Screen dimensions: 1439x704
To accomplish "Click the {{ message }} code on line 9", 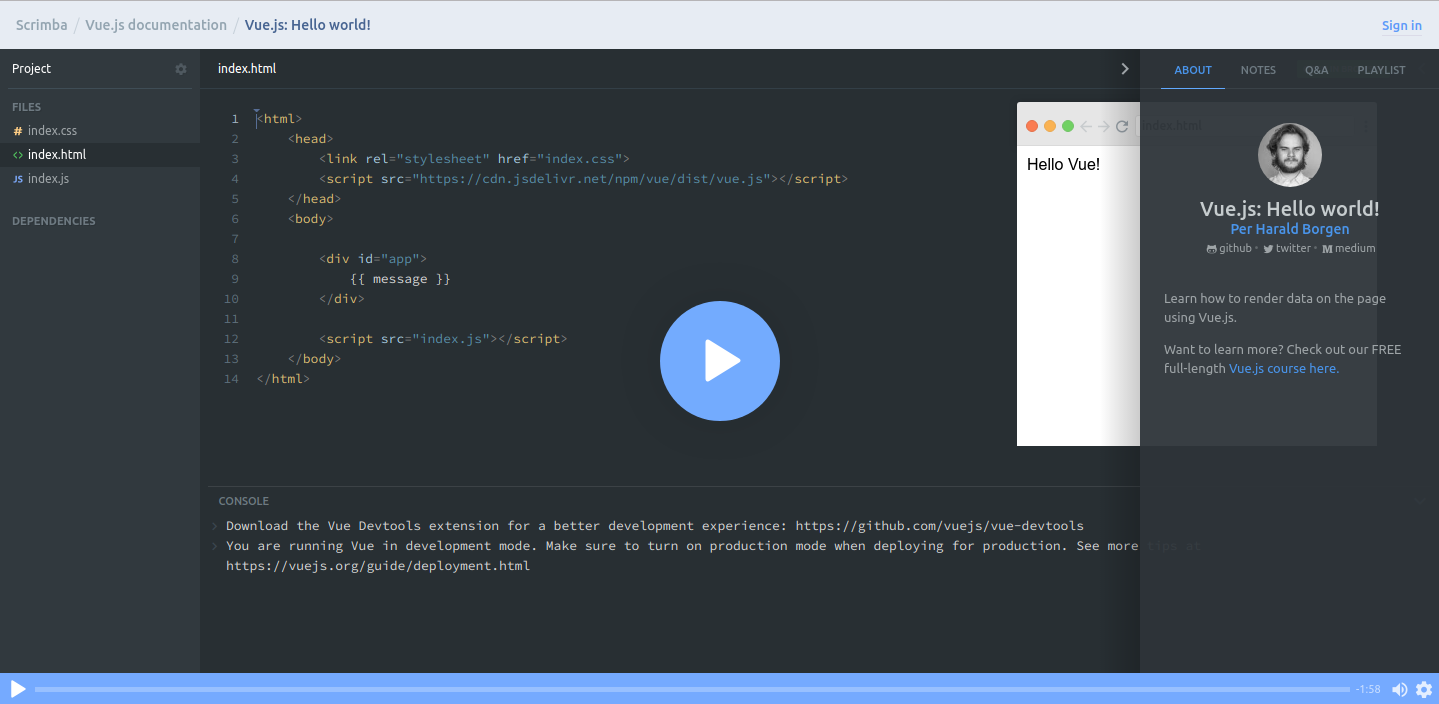I will (401, 279).
